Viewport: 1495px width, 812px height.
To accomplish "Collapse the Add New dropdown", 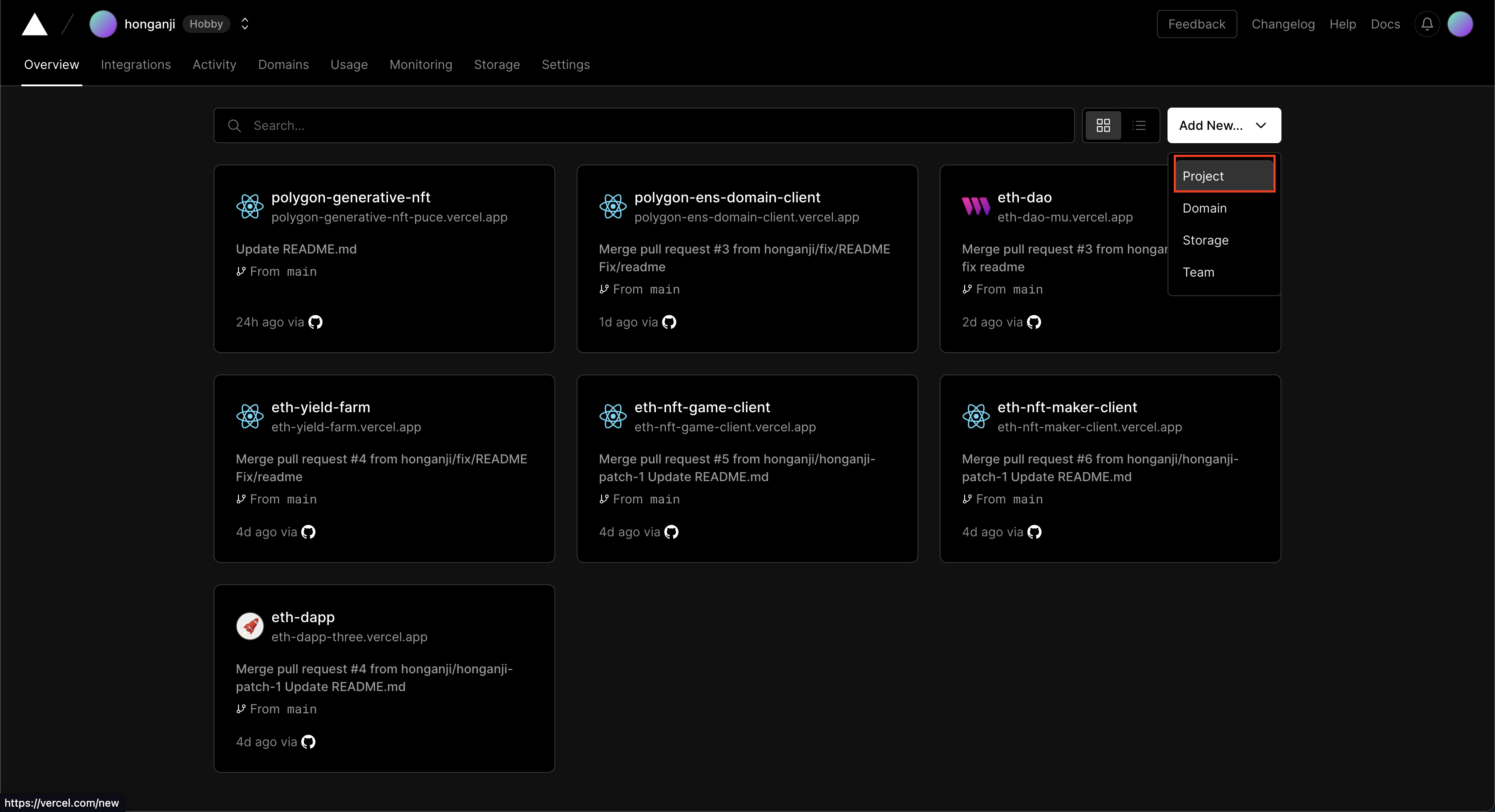I will click(1224, 125).
